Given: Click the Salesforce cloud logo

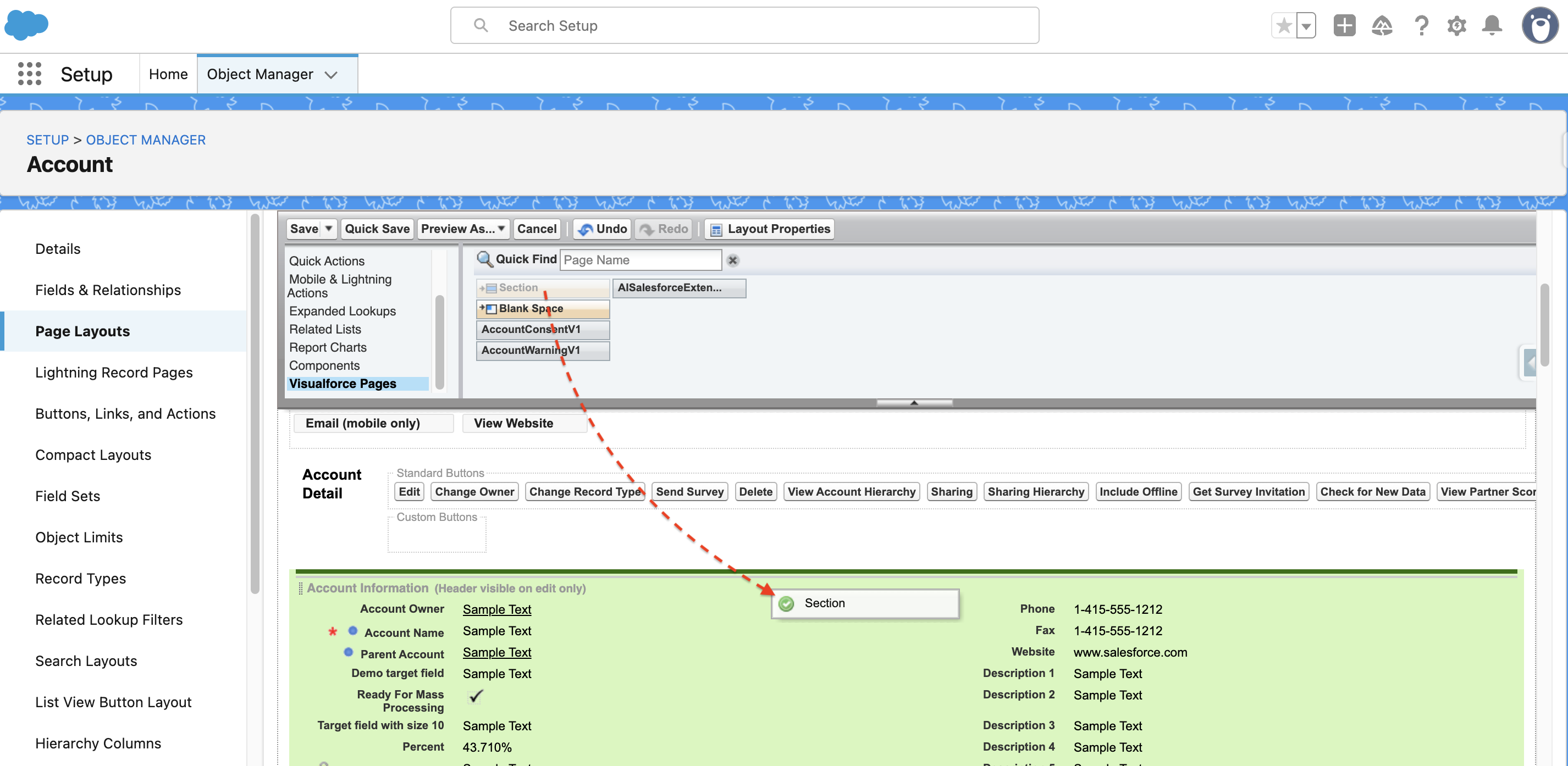Looking at the screenshot, I should pyautogui.click(x=26, y=25).
